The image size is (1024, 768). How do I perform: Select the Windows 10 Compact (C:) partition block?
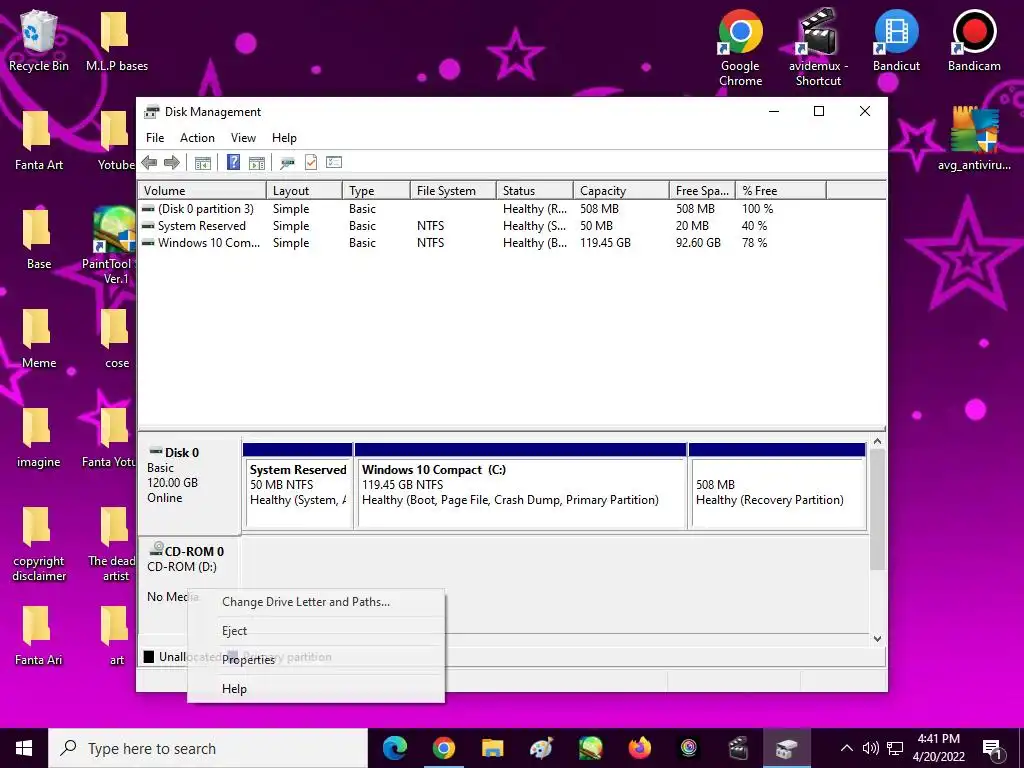[520, 486]
